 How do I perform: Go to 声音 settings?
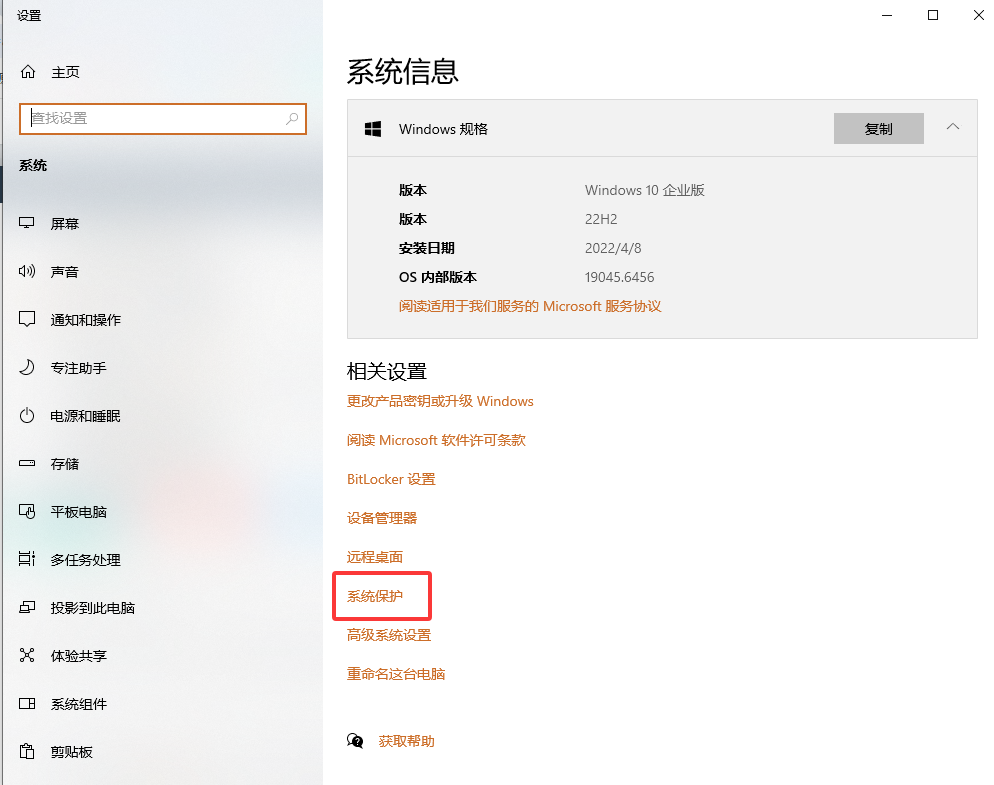(x=65, y=272)
